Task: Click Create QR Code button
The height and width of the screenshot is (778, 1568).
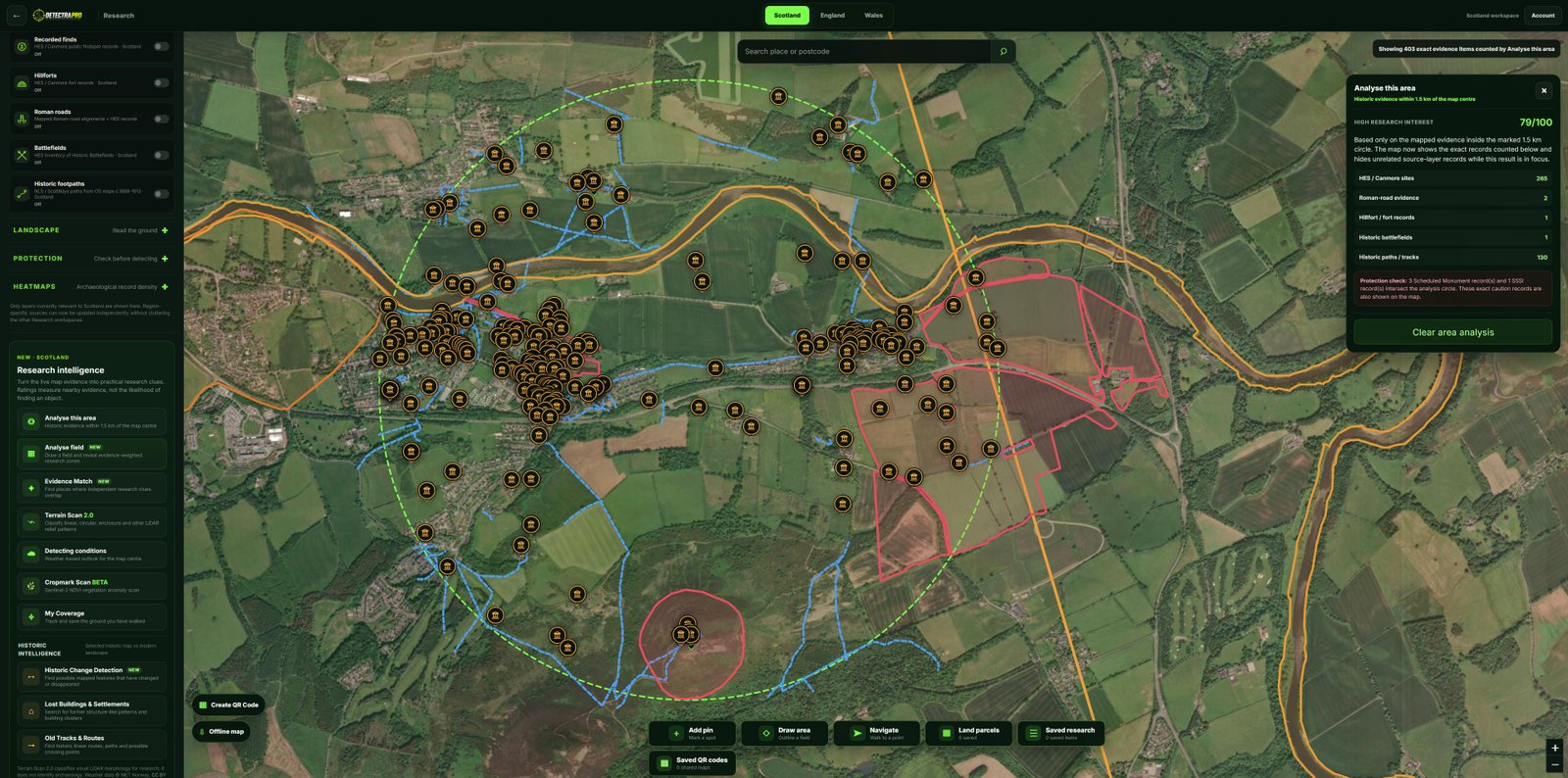Action: tap(228, 705)
